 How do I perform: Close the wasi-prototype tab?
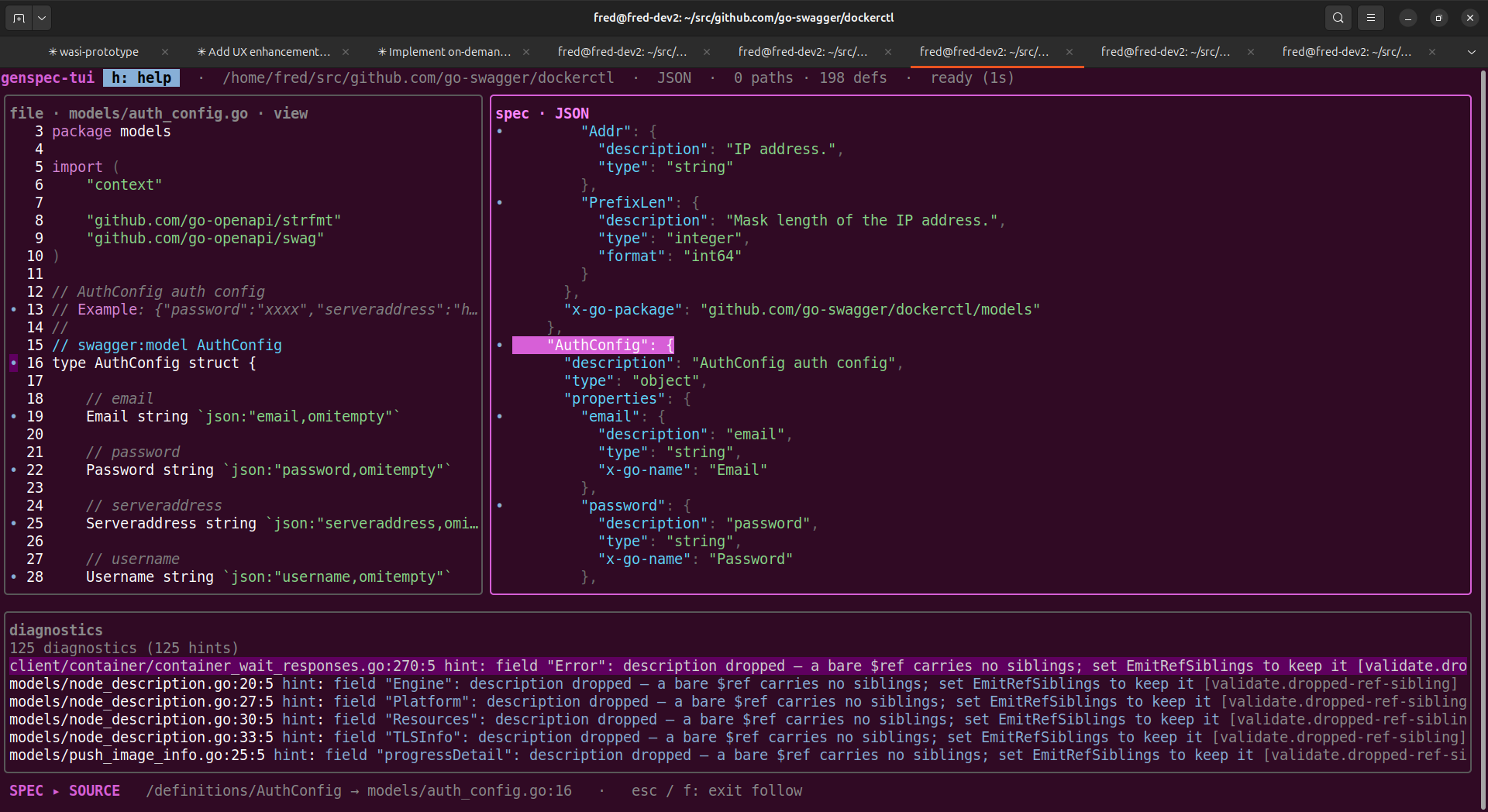tap(165, 52)
